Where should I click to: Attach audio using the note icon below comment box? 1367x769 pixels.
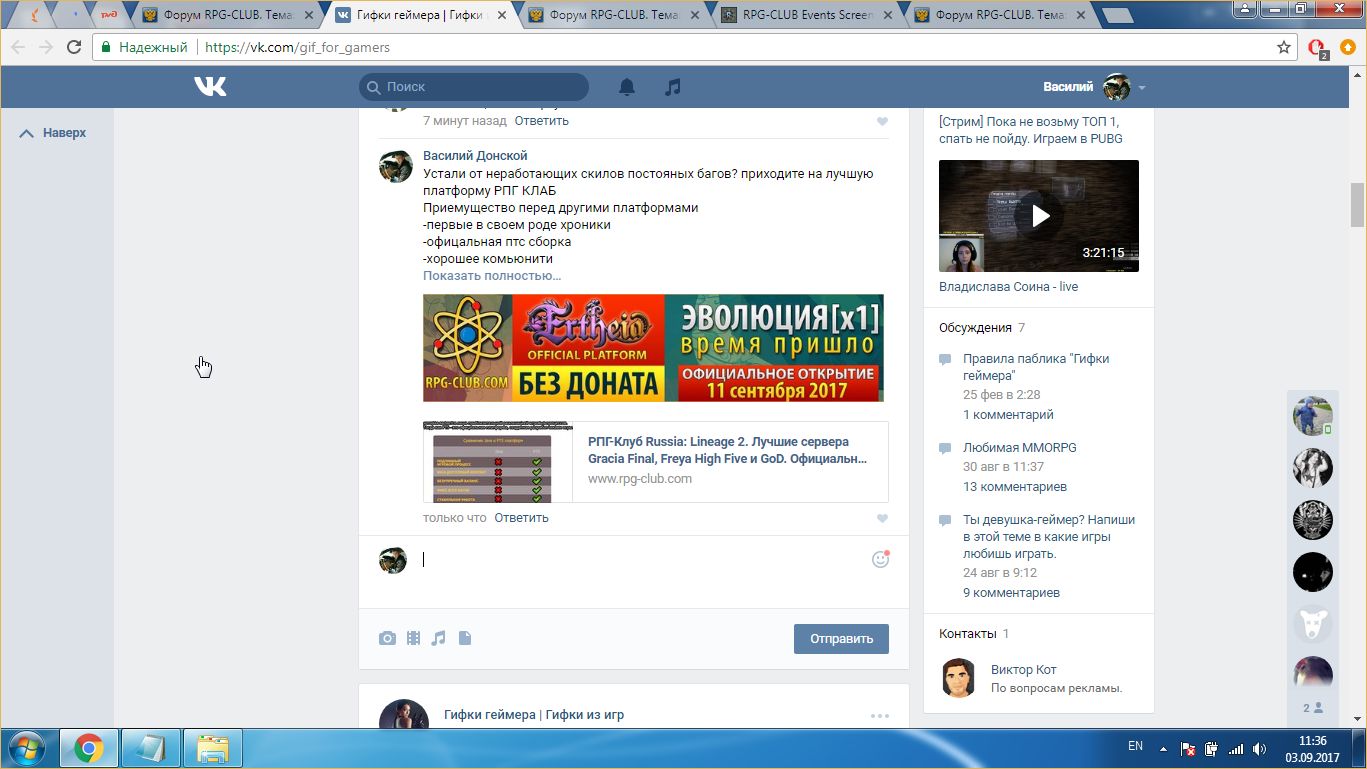(438, 638)
